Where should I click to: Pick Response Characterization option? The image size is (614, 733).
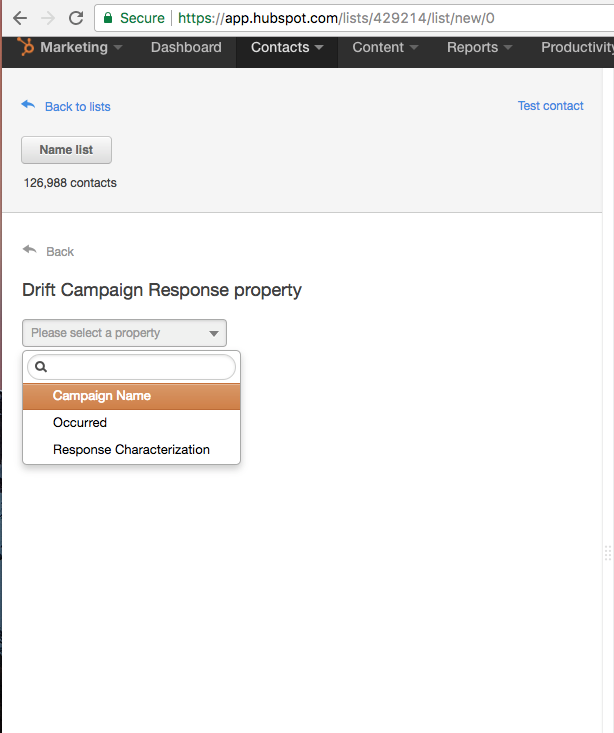point(131,450)
